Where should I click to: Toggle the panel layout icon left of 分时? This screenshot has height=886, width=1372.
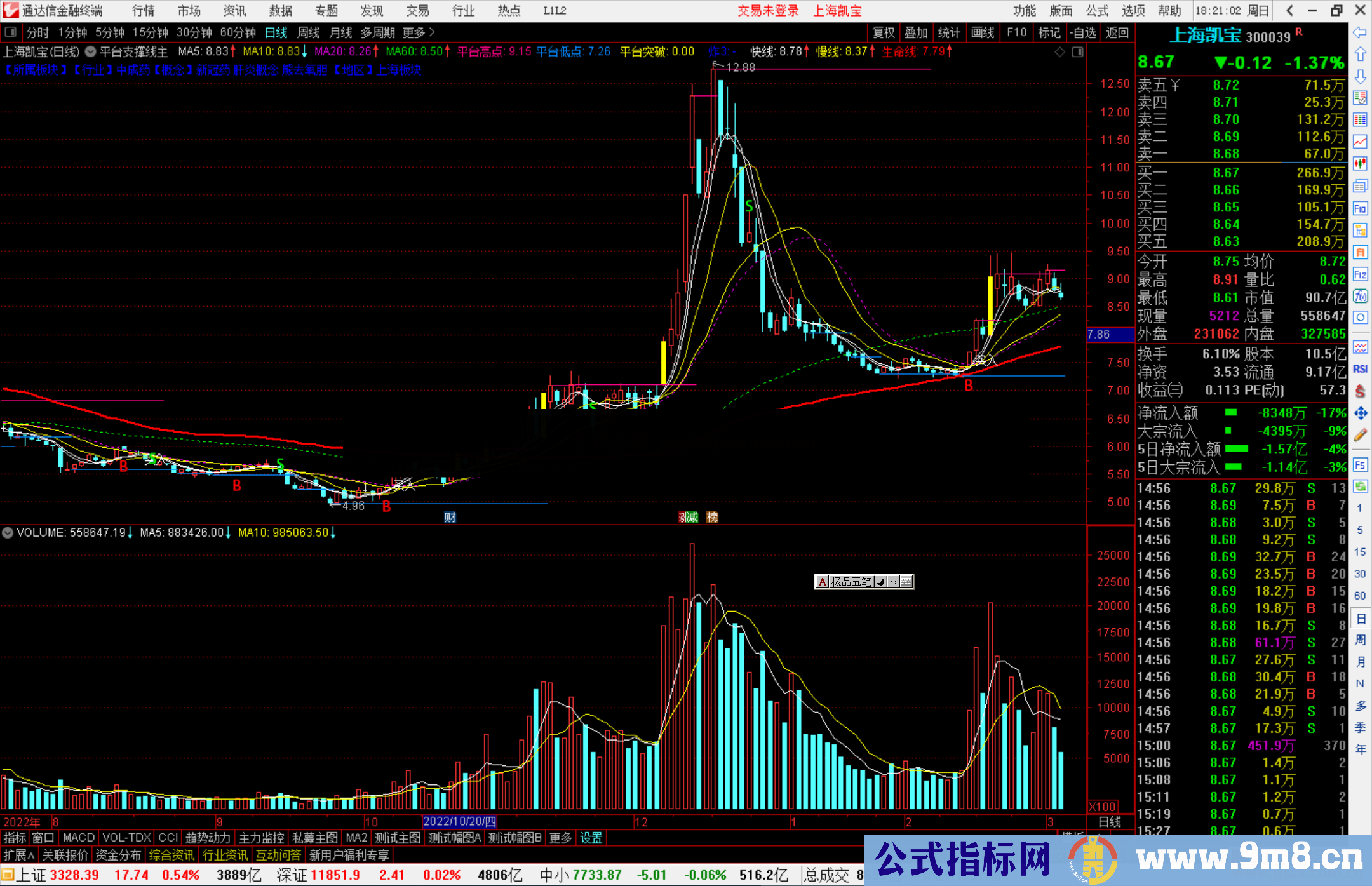[x=10, y=32]
